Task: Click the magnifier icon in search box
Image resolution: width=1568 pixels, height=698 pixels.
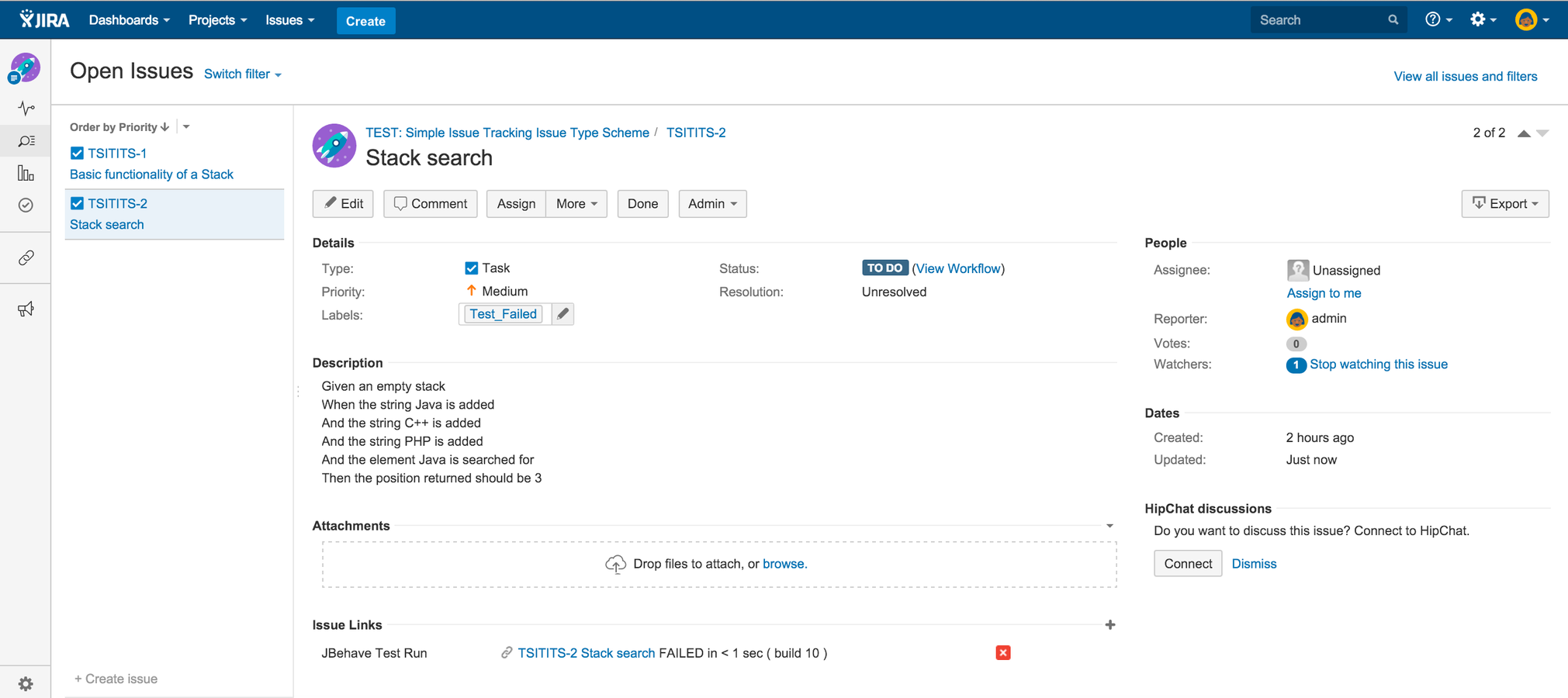Action: click(x=1393, y=20)
